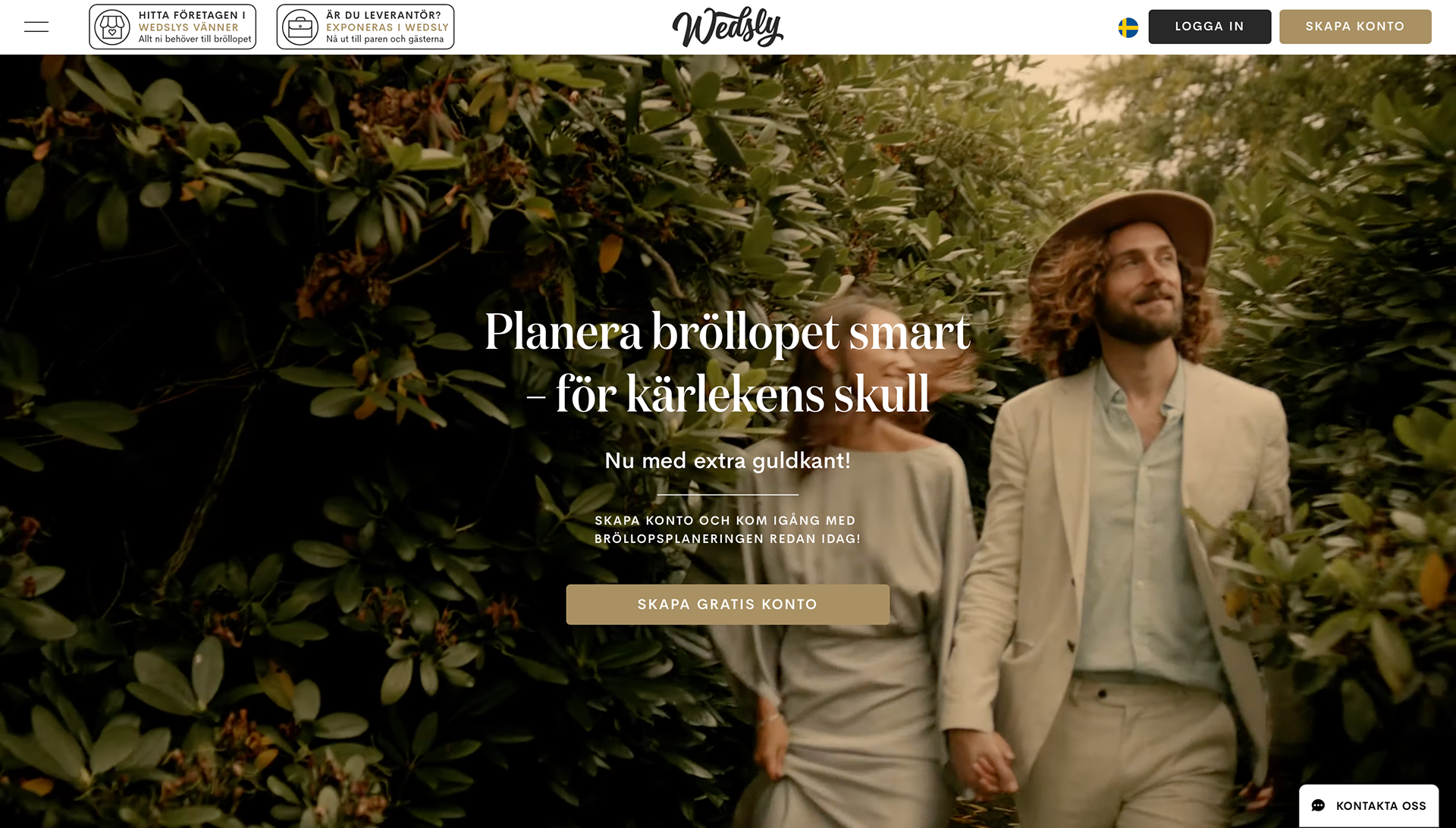Click the storefront heart icon
The image size is (1456, 828).
click(x=112, y=27)
